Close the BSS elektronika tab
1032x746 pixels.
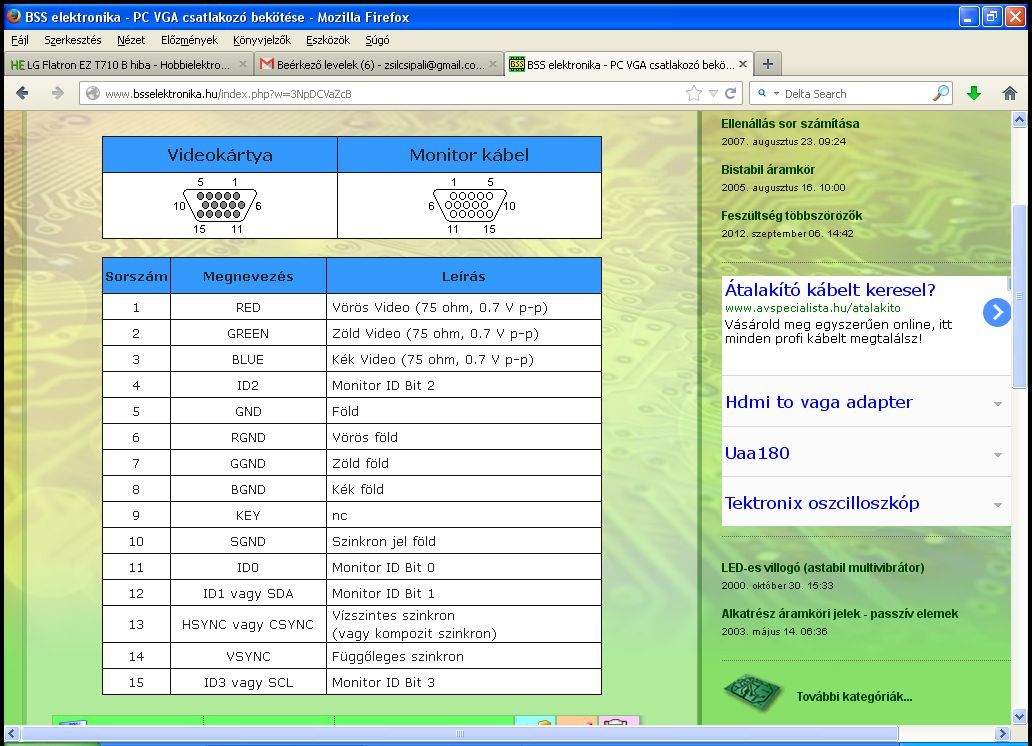click(743, 65)
